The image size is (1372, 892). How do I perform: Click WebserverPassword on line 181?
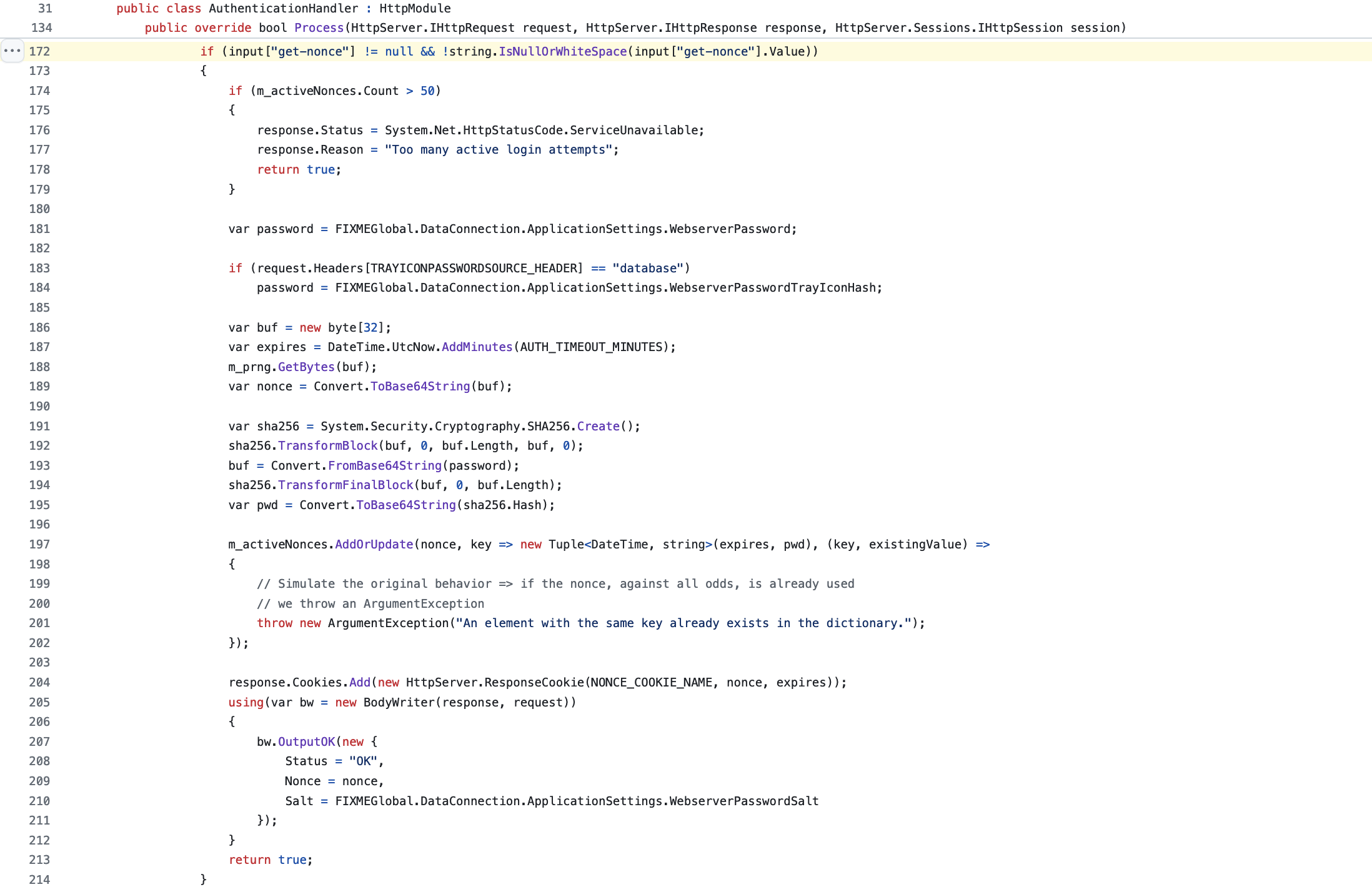[x=729, y=229]
